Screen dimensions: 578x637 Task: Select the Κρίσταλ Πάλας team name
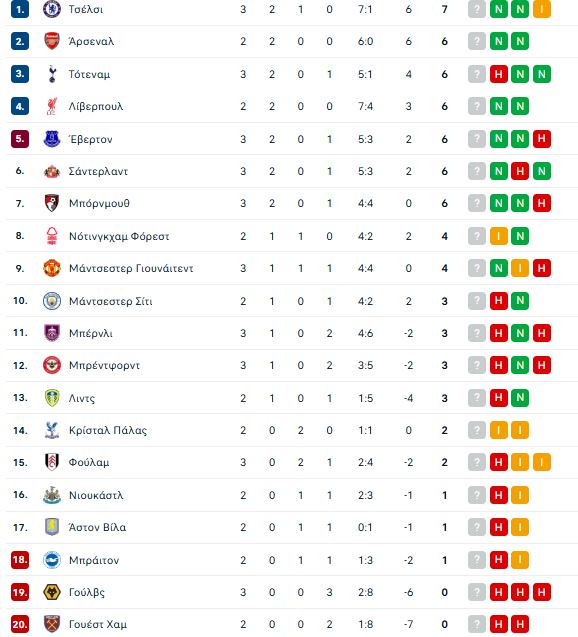108,430
